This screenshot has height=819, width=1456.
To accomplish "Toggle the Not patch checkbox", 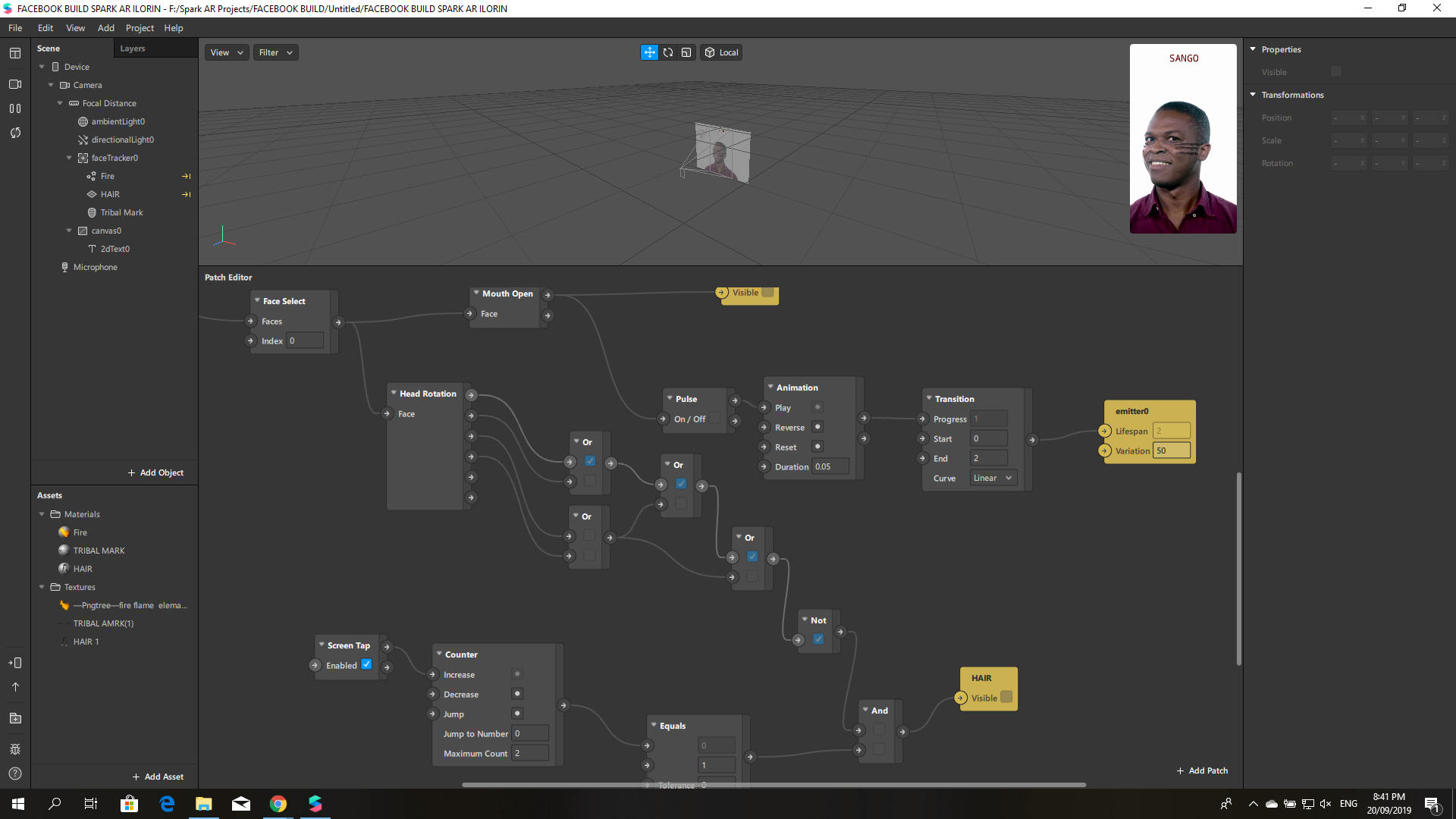I will (x=818, y=639).
